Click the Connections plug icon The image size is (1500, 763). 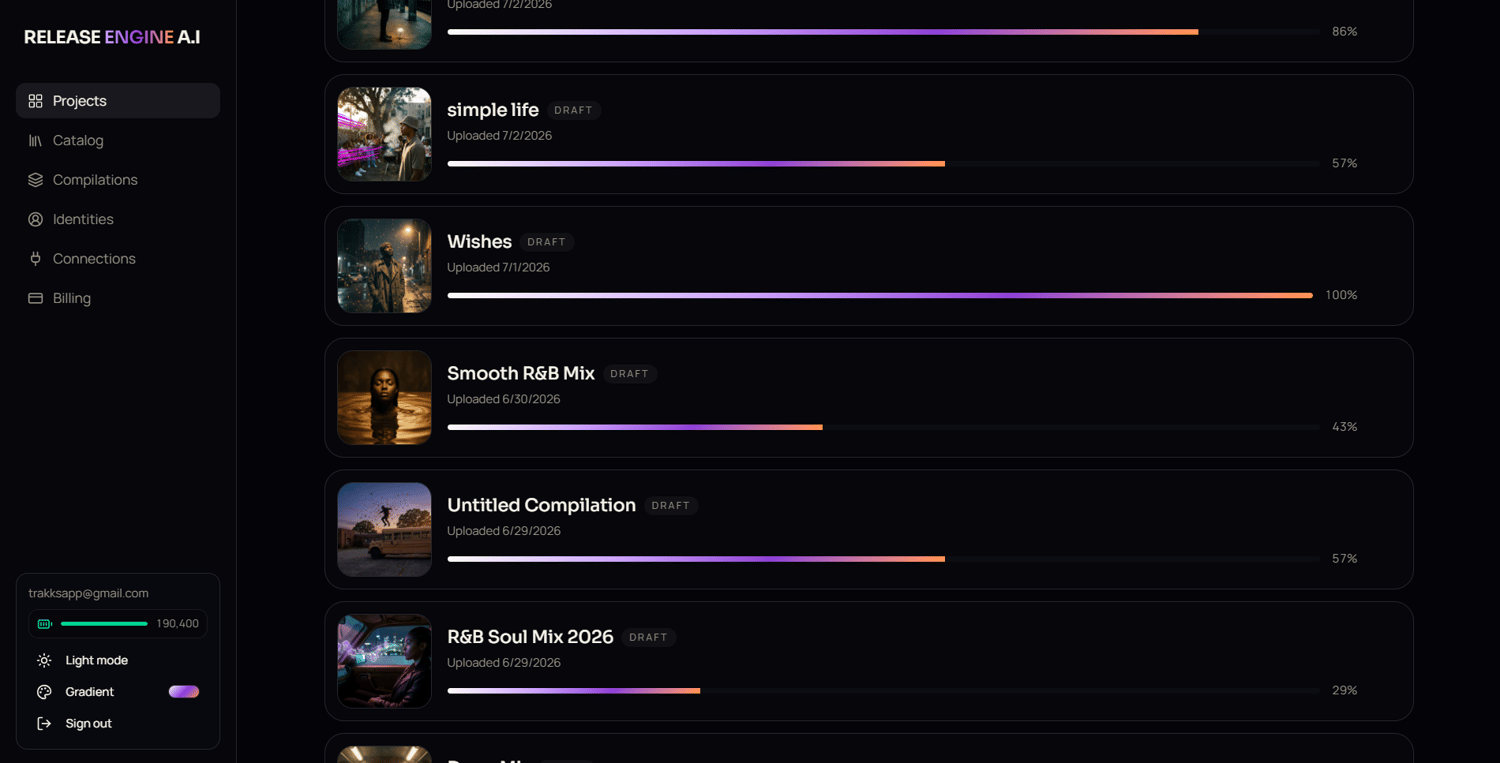tap(36, 259)
